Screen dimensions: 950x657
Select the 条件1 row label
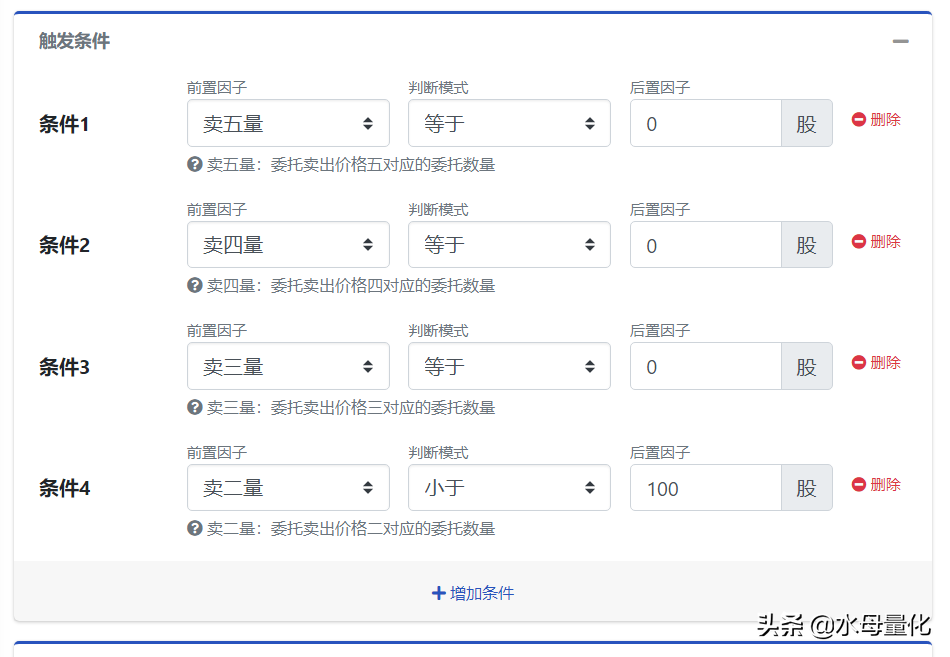click(x=64, y=124)
